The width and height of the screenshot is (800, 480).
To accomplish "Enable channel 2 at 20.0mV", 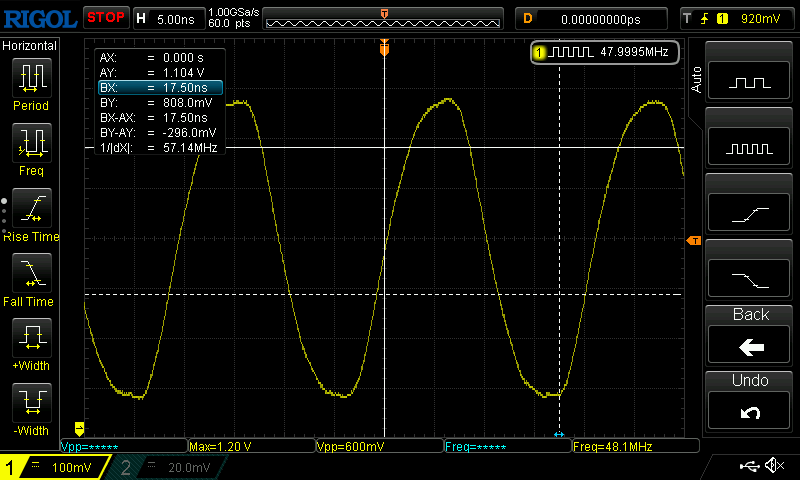I will (168, 467).
